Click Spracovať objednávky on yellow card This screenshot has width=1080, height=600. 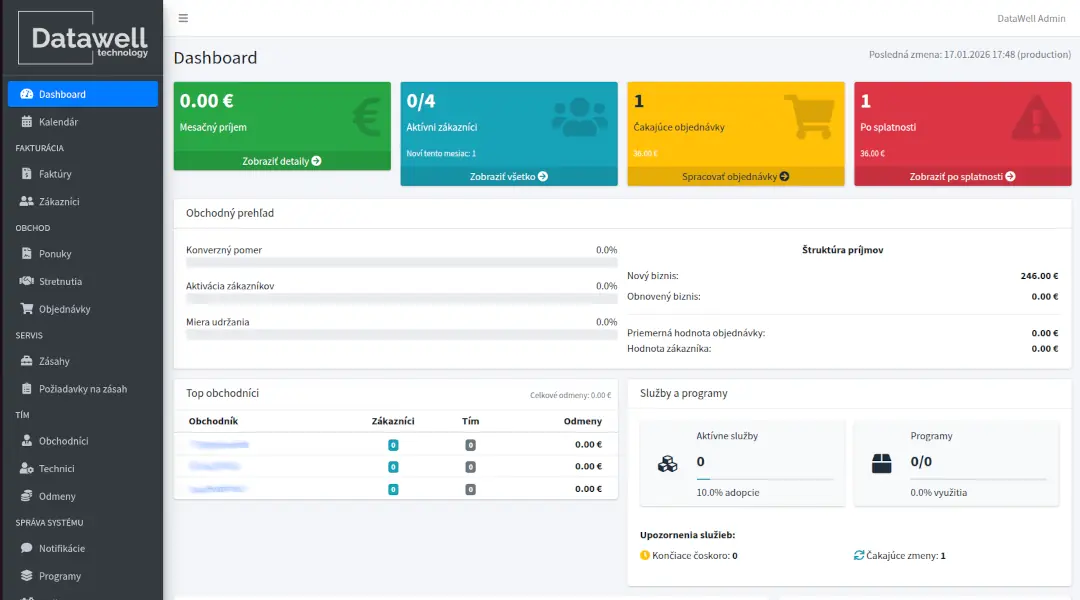pos(735,176)
